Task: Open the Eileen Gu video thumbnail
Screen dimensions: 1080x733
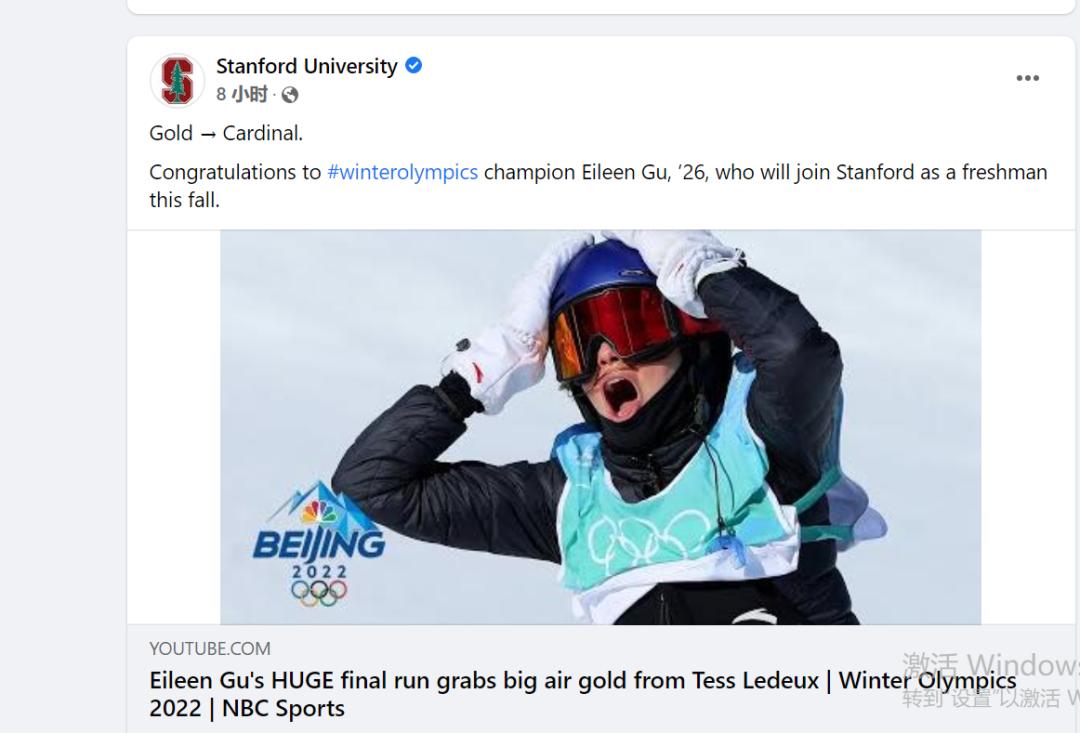Action: (x=600, y=427)
